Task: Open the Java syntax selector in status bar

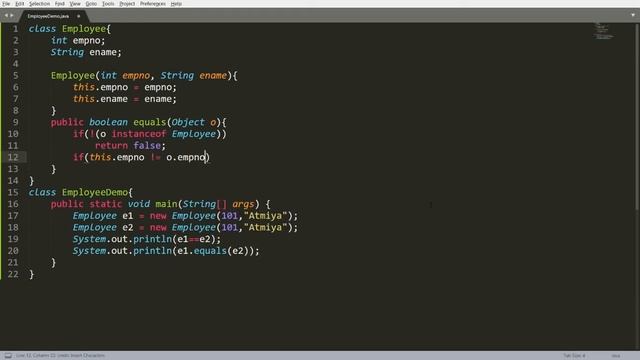Action: (616, 356)
